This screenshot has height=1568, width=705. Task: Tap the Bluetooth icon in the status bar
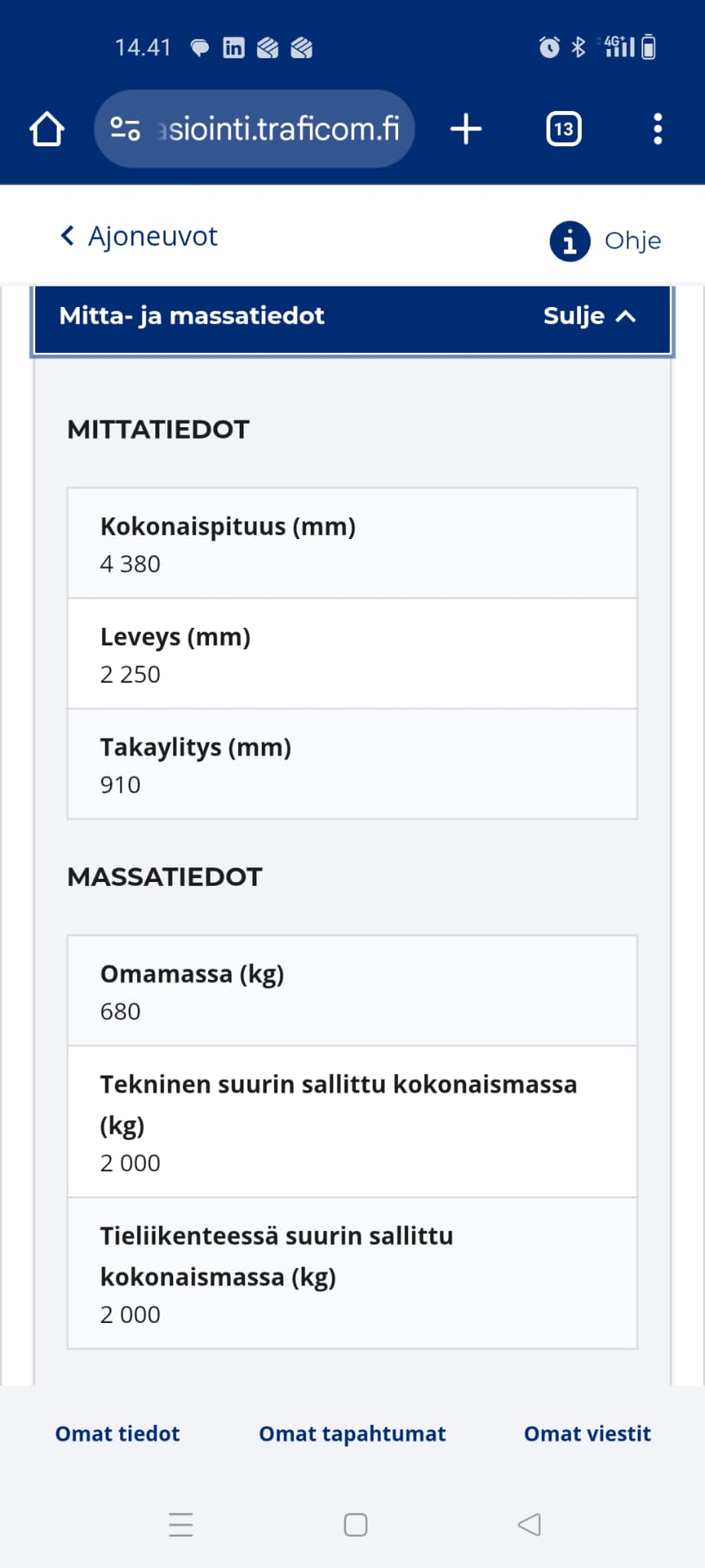click(579, 47)
